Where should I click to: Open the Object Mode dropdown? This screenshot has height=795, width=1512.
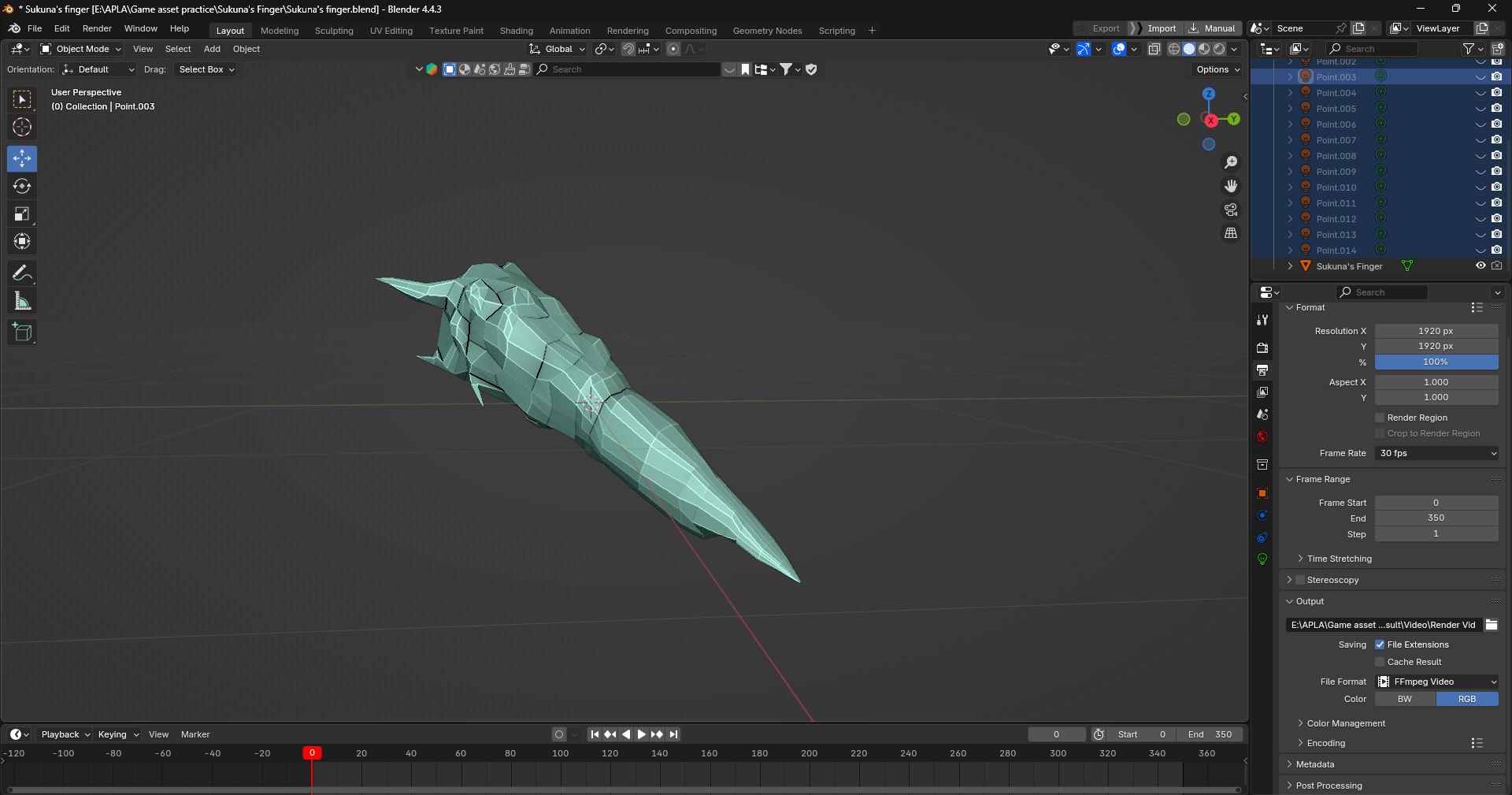[x=81, y=49]
